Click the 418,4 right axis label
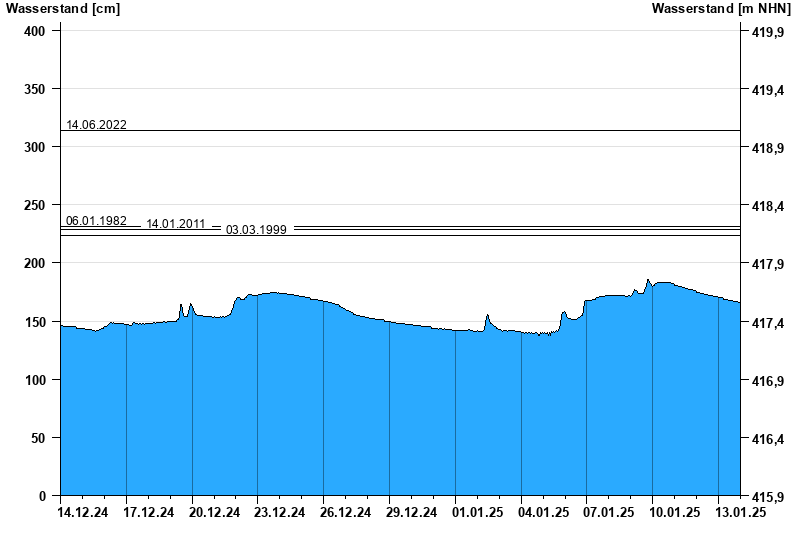Screen dimensions: 800x550 765,207
